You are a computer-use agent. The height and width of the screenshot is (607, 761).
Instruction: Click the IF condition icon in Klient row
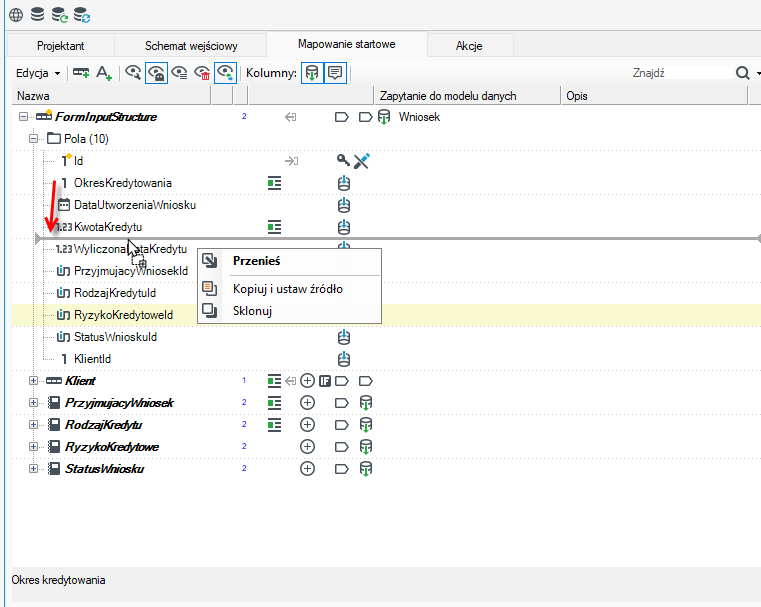[x=325, y=381]
